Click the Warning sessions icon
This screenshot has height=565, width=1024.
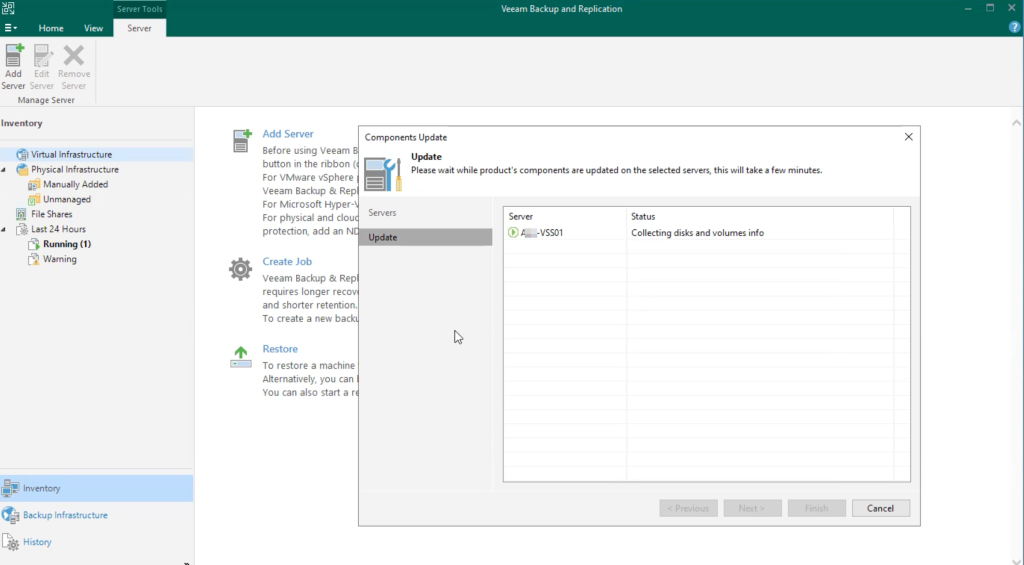coord(33,259)
